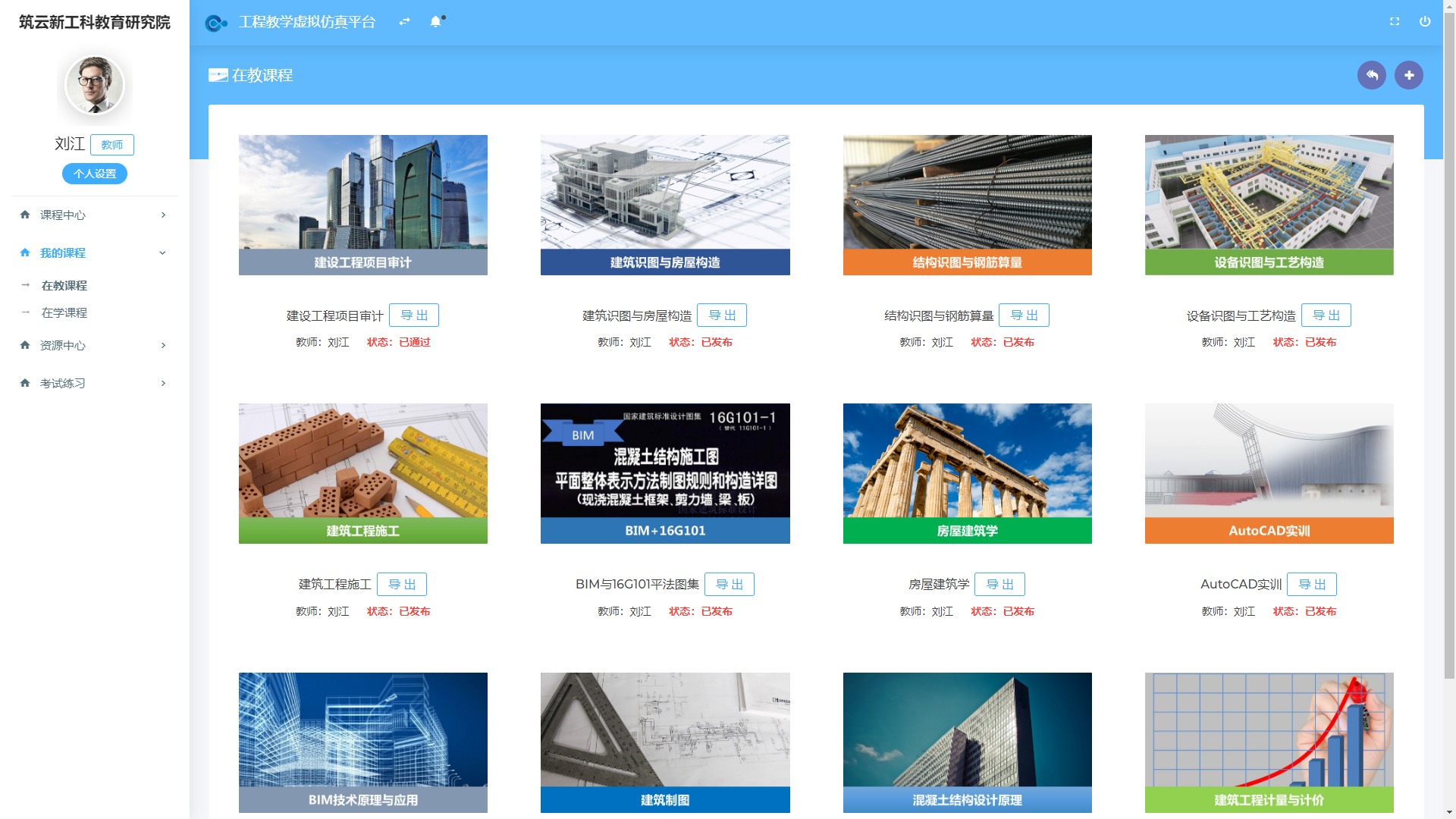Click the round back arrow button
Image resolution: width=1456 pixels, height=819 pixels.
pyautogui.click(x=1372, y=75)
